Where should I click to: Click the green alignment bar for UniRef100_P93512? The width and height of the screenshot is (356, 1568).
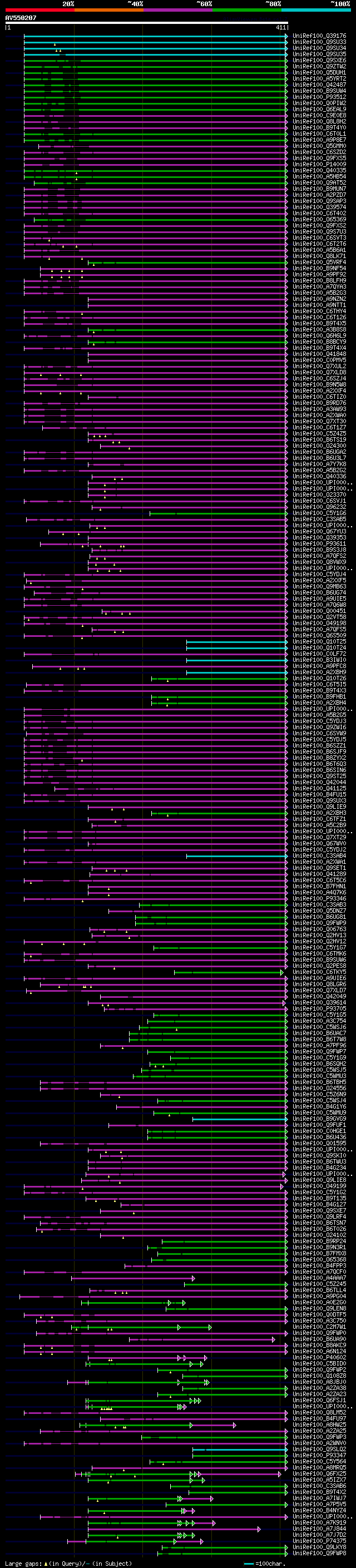pos(156,97)
